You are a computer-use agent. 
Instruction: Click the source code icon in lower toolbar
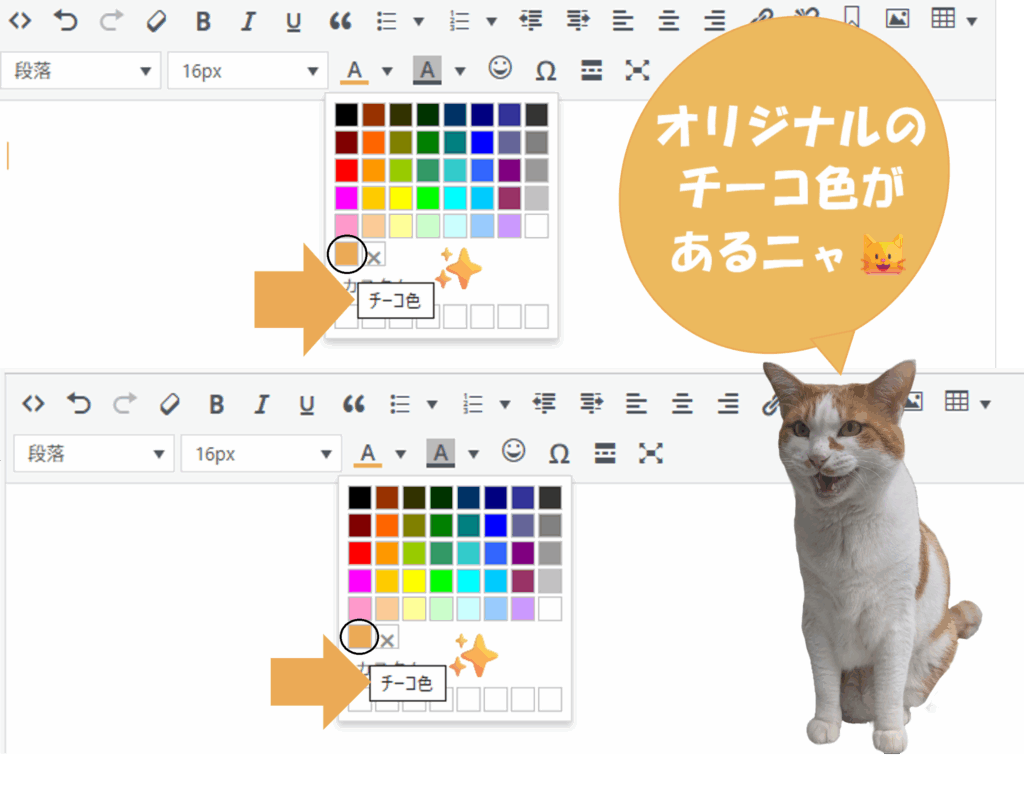click(34, 403)
